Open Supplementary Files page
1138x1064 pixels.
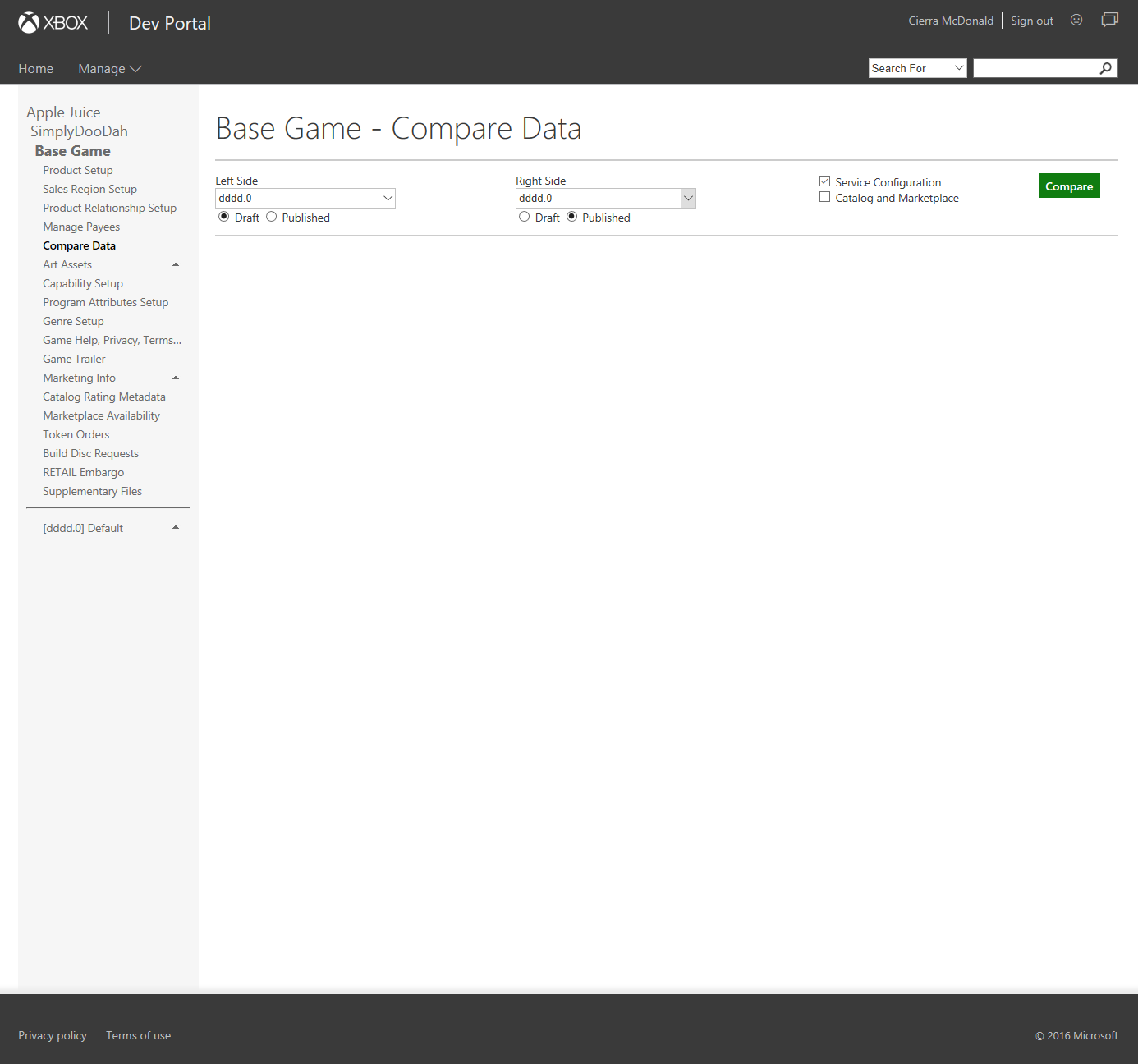[x=93, y=491]
